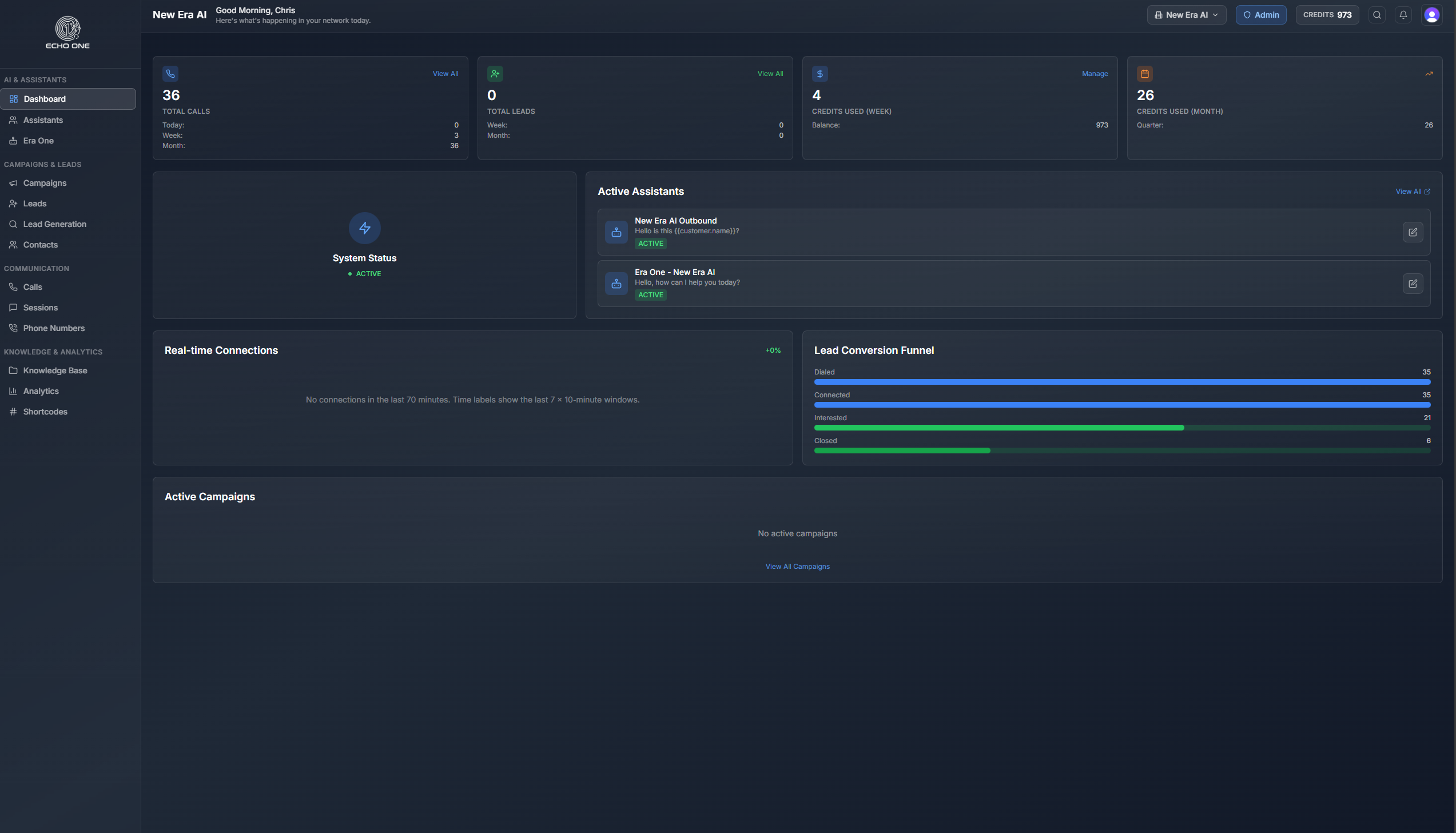Open Knowledge Base in sidebar

pos(68,370)
